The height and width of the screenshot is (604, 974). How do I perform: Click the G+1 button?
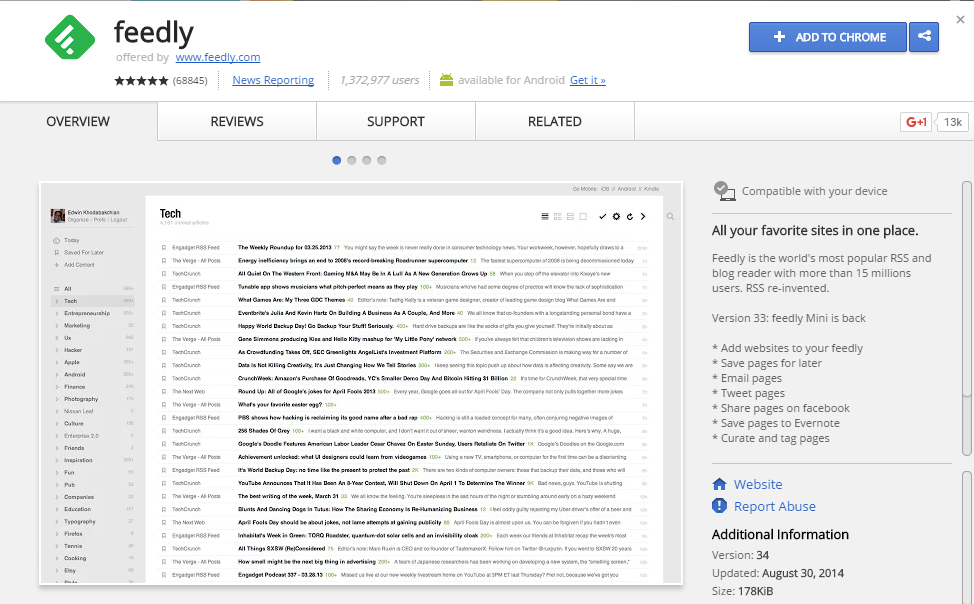(x=916, y=122)
